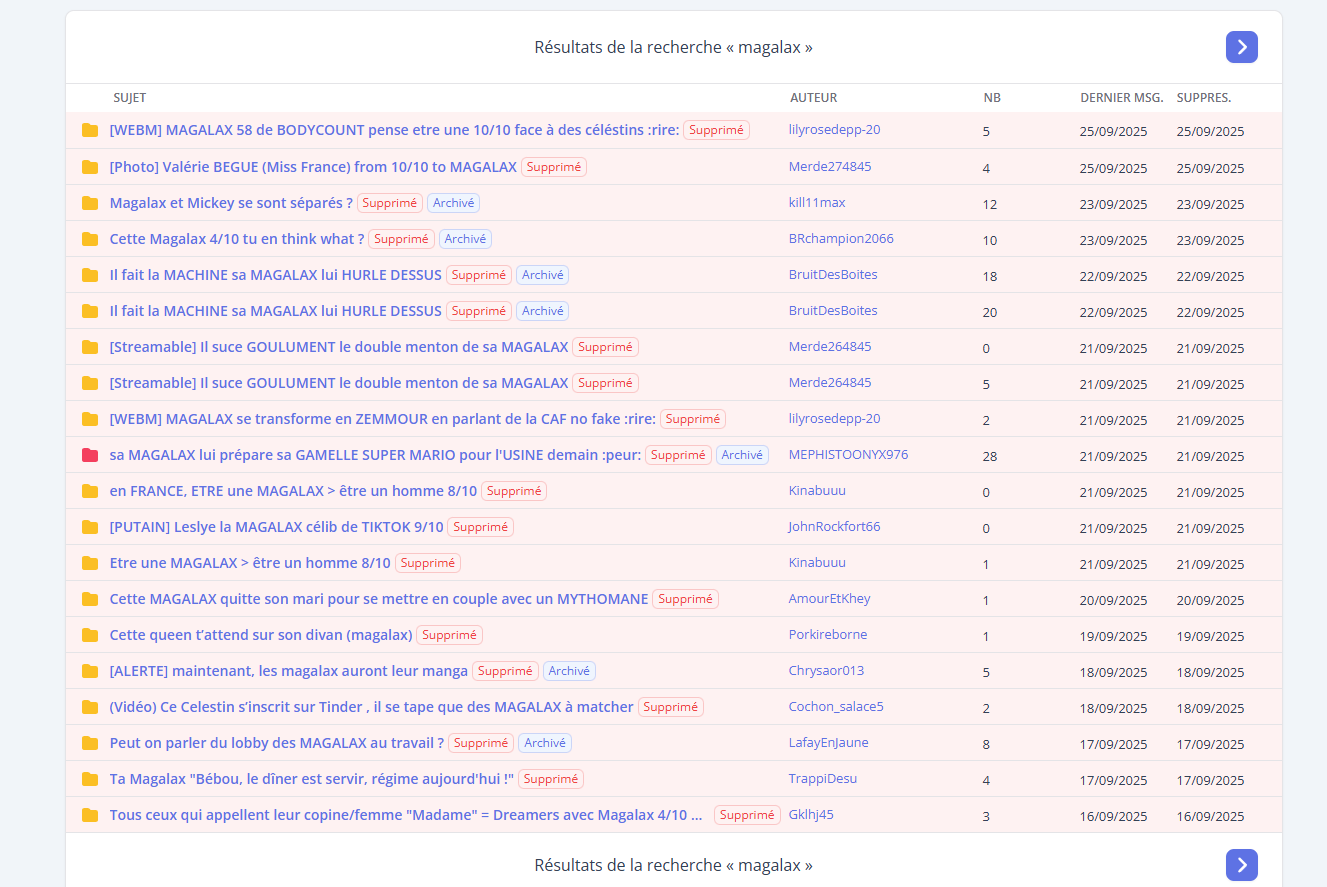
Task: Click "Supprimé" tag on Valérie BEGUE topic
Action: [553, 167]
